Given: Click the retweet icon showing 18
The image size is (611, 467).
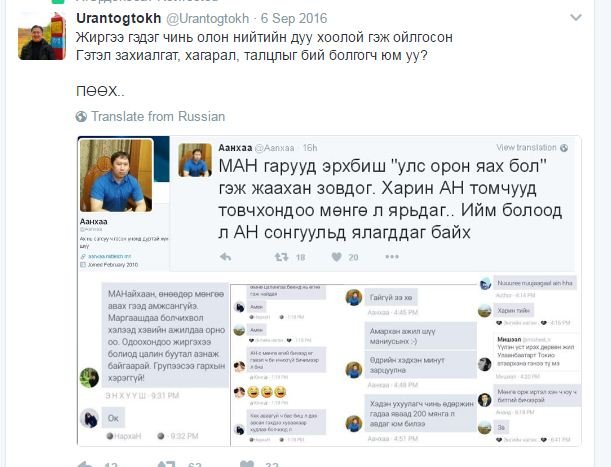Looking at the screenshot, I should (x=281, y=257).
